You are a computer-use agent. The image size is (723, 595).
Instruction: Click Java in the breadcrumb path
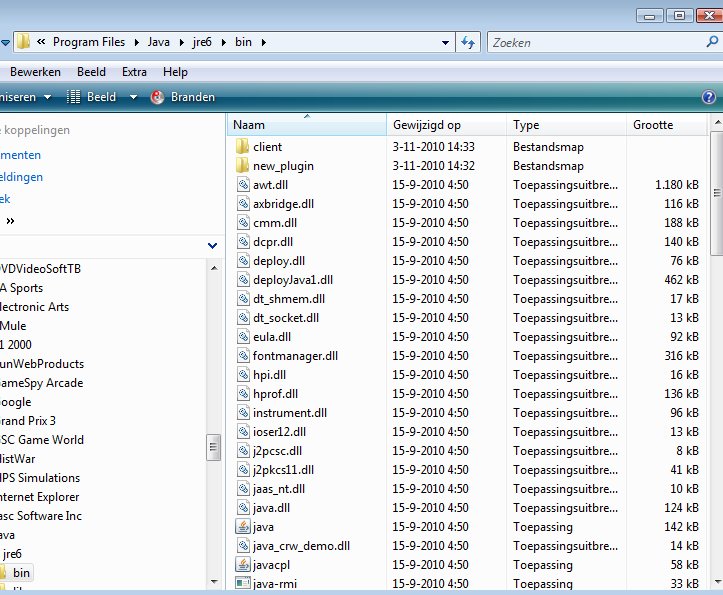tap(159, 42)
